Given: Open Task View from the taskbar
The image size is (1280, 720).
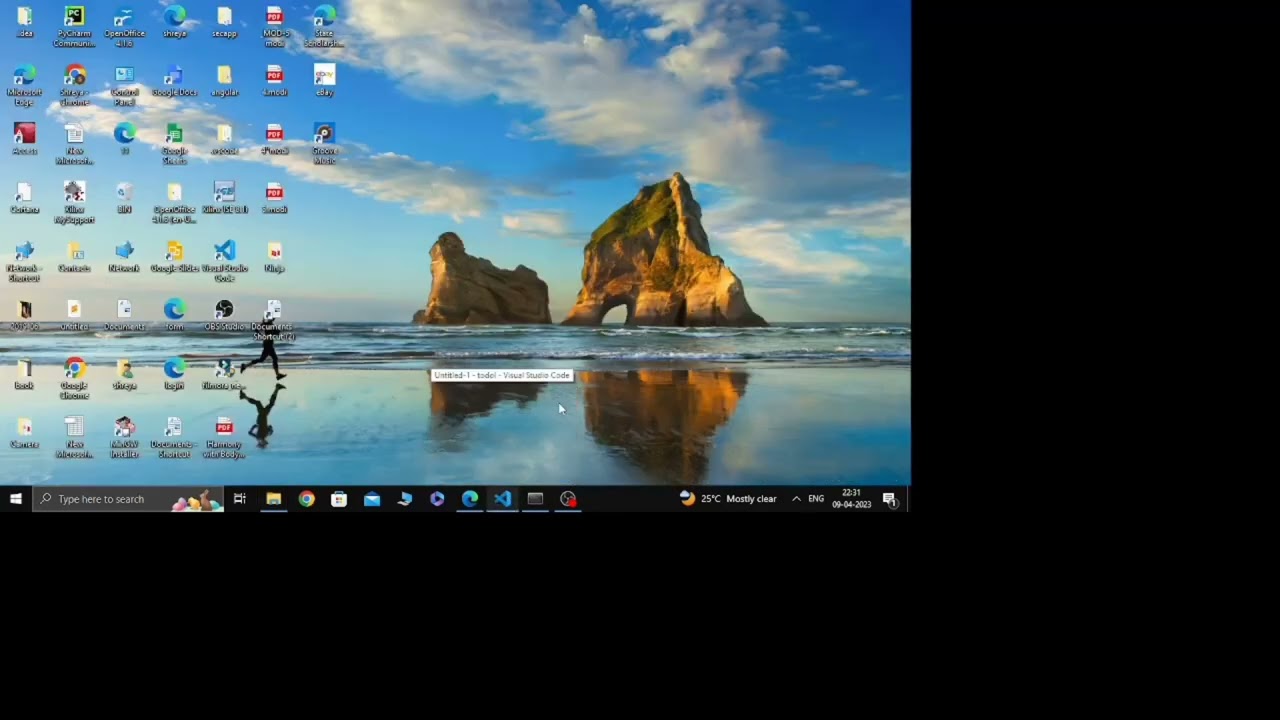Looking at the screenshot, I should pos(240,499).
